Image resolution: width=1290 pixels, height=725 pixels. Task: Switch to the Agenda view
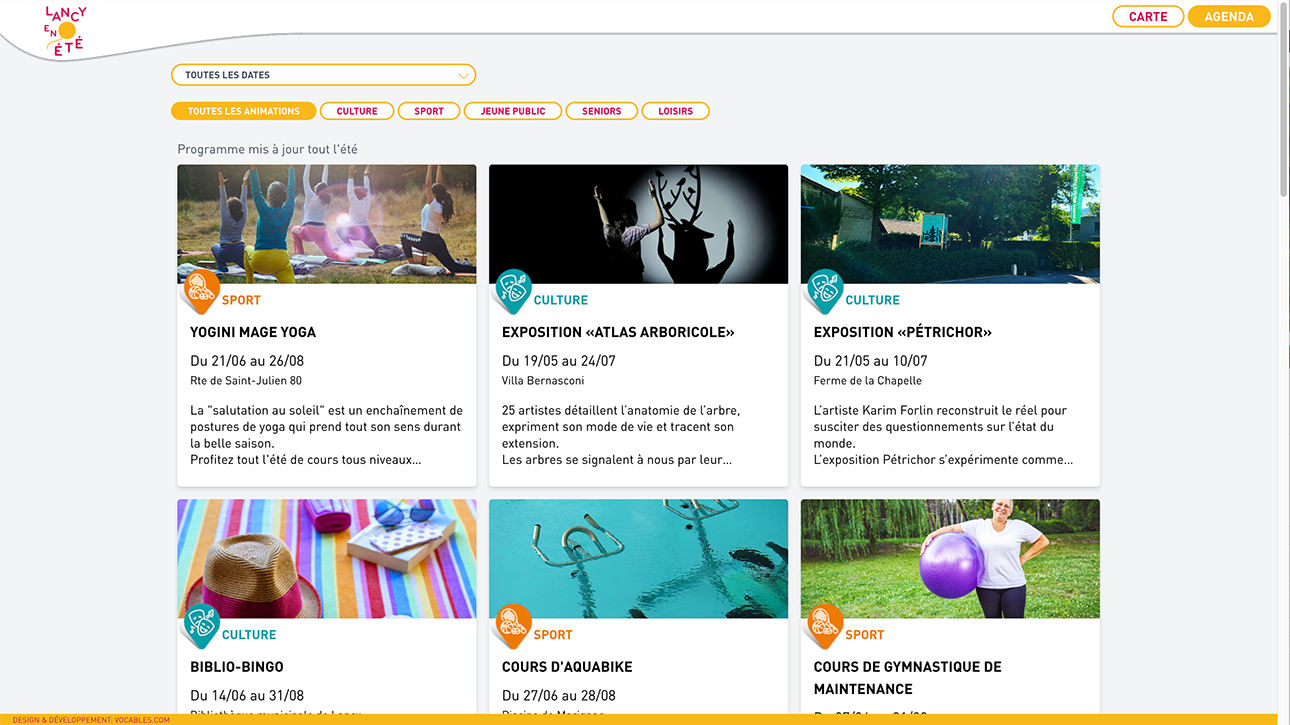(1229, 16)
